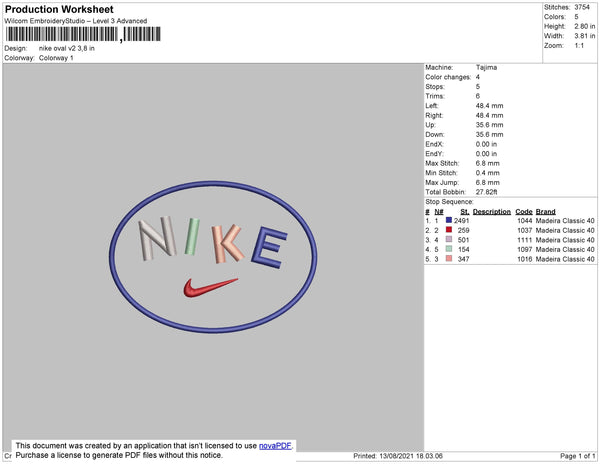Click the 'St.' column header
This screenshot has height=464, width=600.
click(465, 212)
